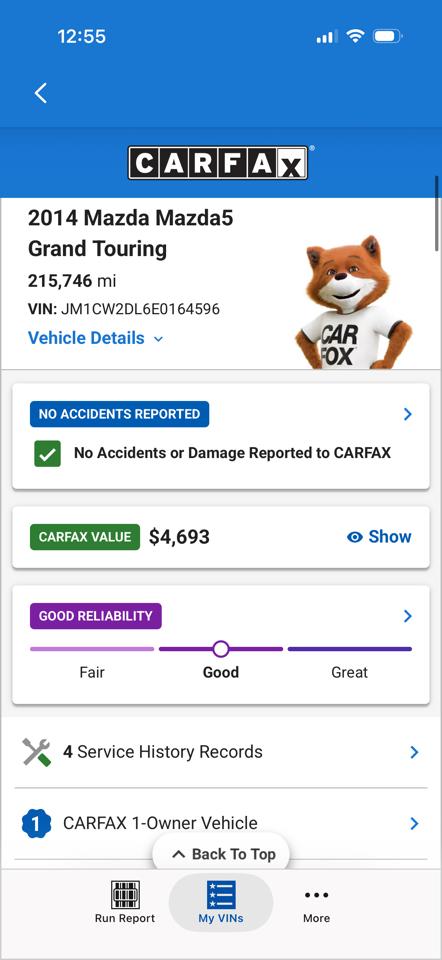442x960 pixels.
Task: Click the reliability slider Good marker
Action: 221,649
